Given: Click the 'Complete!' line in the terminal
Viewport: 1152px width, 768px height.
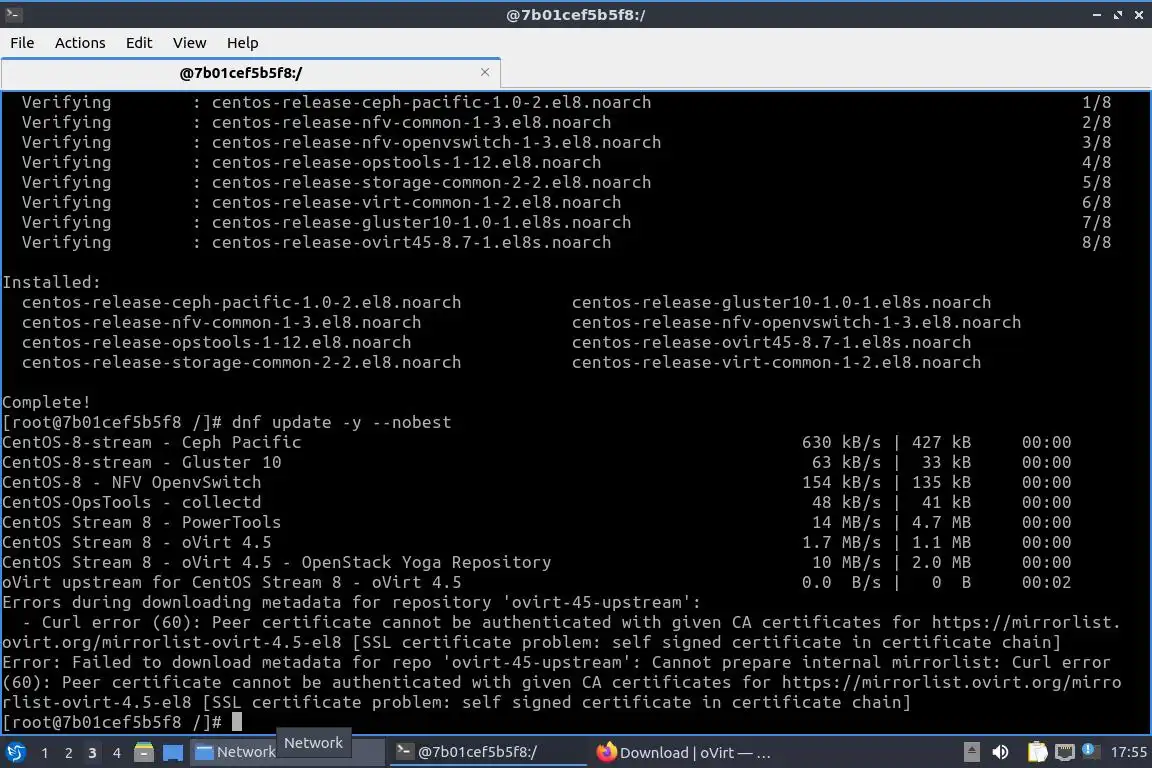Looking at the screenshot, I should (x=46, y=403).
